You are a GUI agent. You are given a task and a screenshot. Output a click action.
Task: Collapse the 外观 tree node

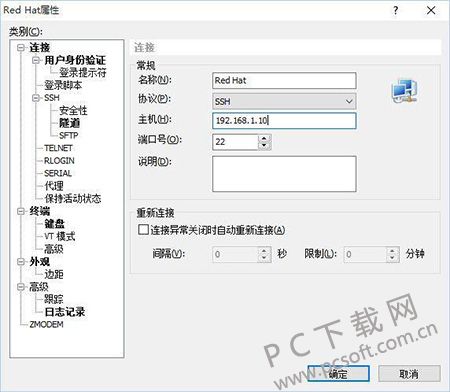pyautogui.click(x=21, y=262)
